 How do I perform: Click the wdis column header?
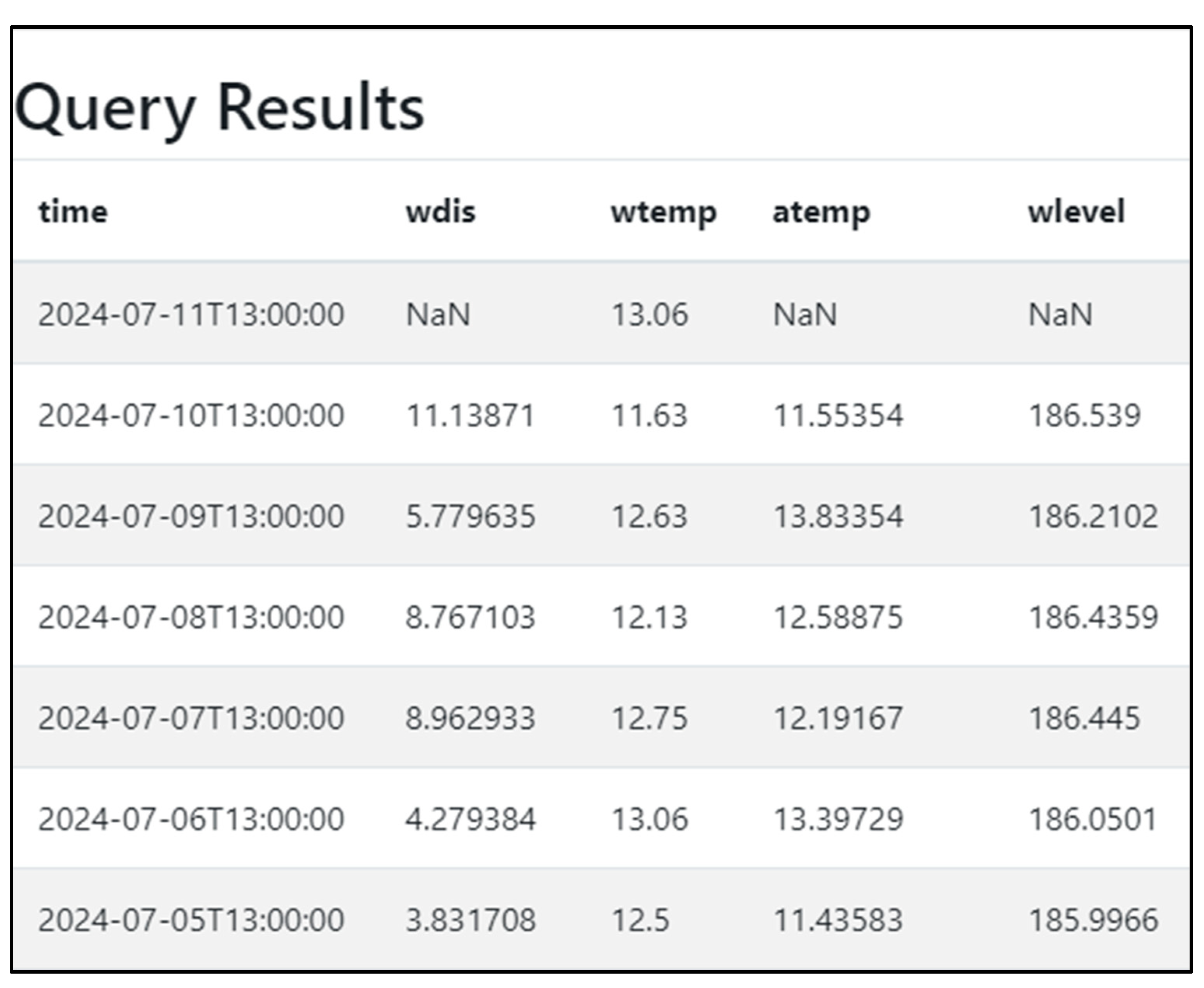point(440,212)
